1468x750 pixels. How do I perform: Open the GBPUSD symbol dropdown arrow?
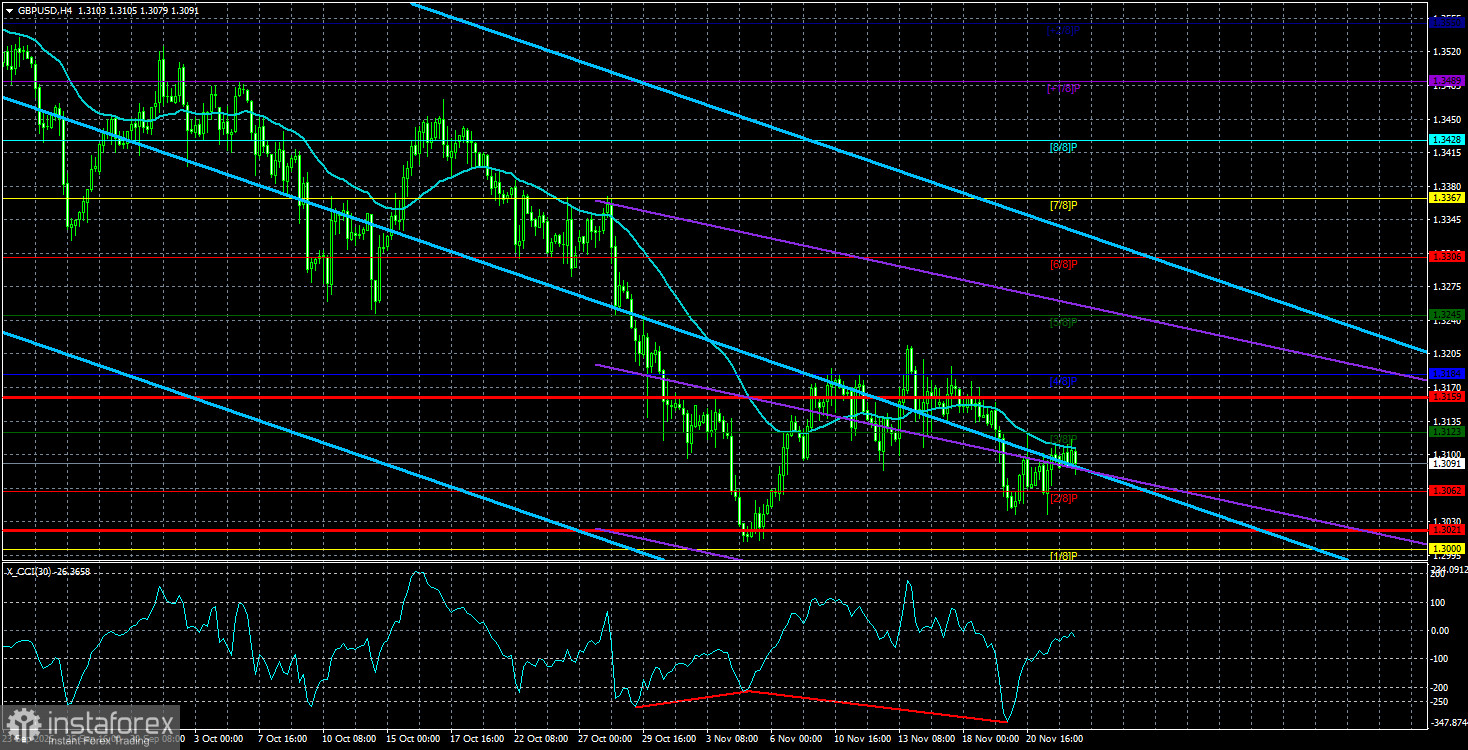(x=8, y=8)
